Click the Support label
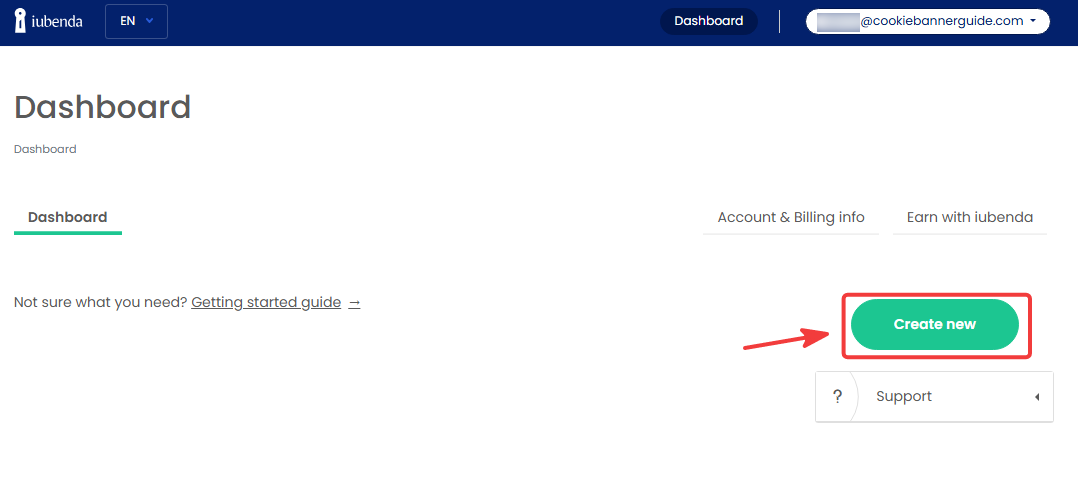The width and height of the screenshot is (1078, 494). pos(904,396)
